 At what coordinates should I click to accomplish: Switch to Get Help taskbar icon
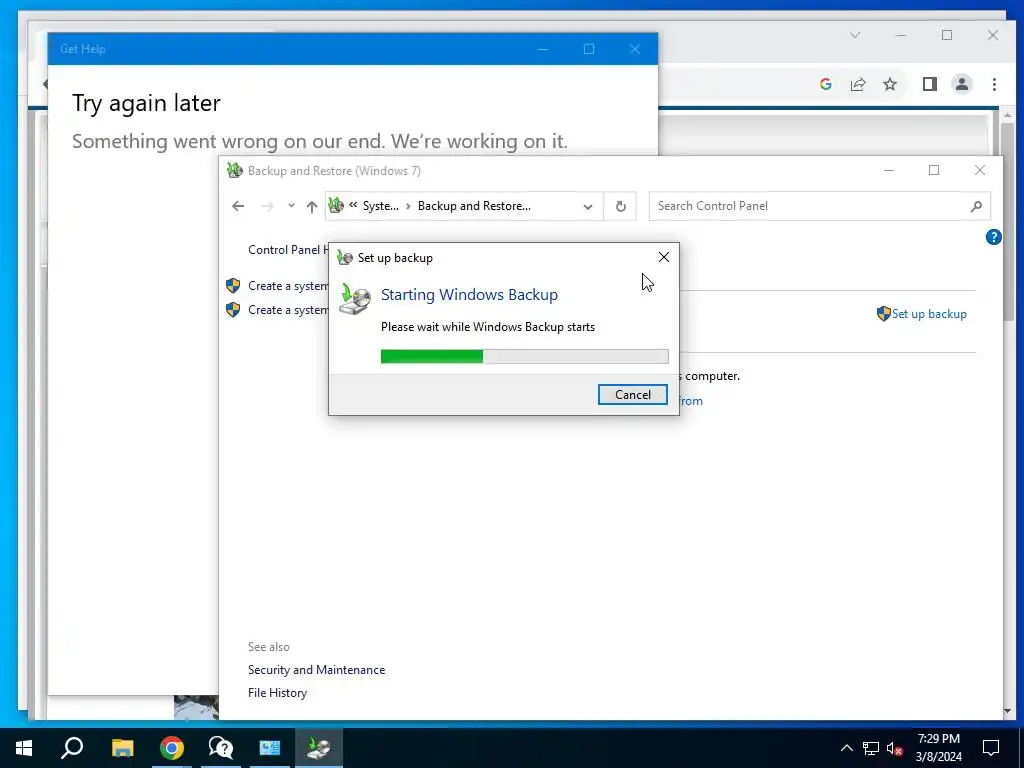[221, 748]
